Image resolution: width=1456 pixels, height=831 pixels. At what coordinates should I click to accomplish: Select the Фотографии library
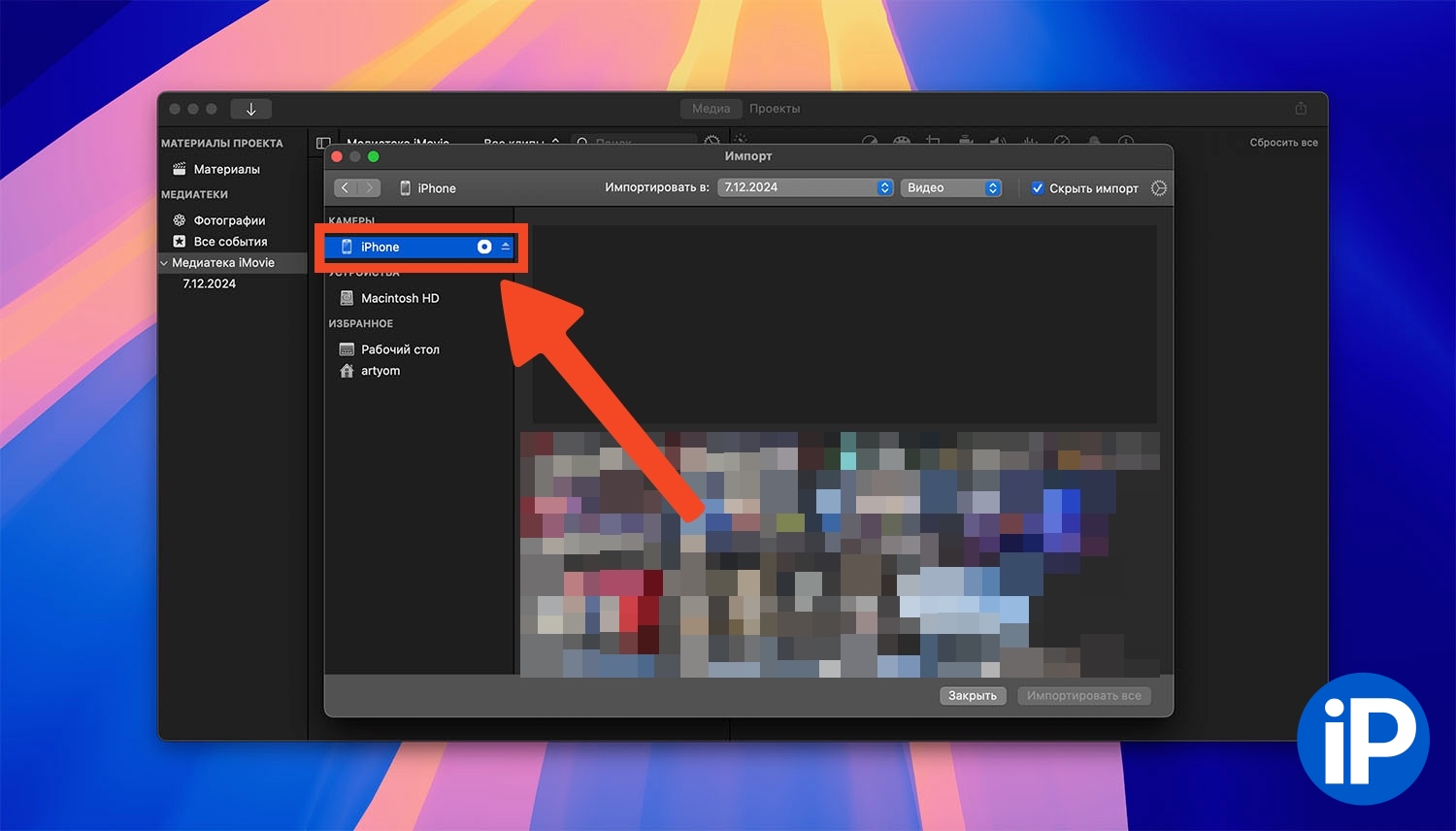(230, 220)
